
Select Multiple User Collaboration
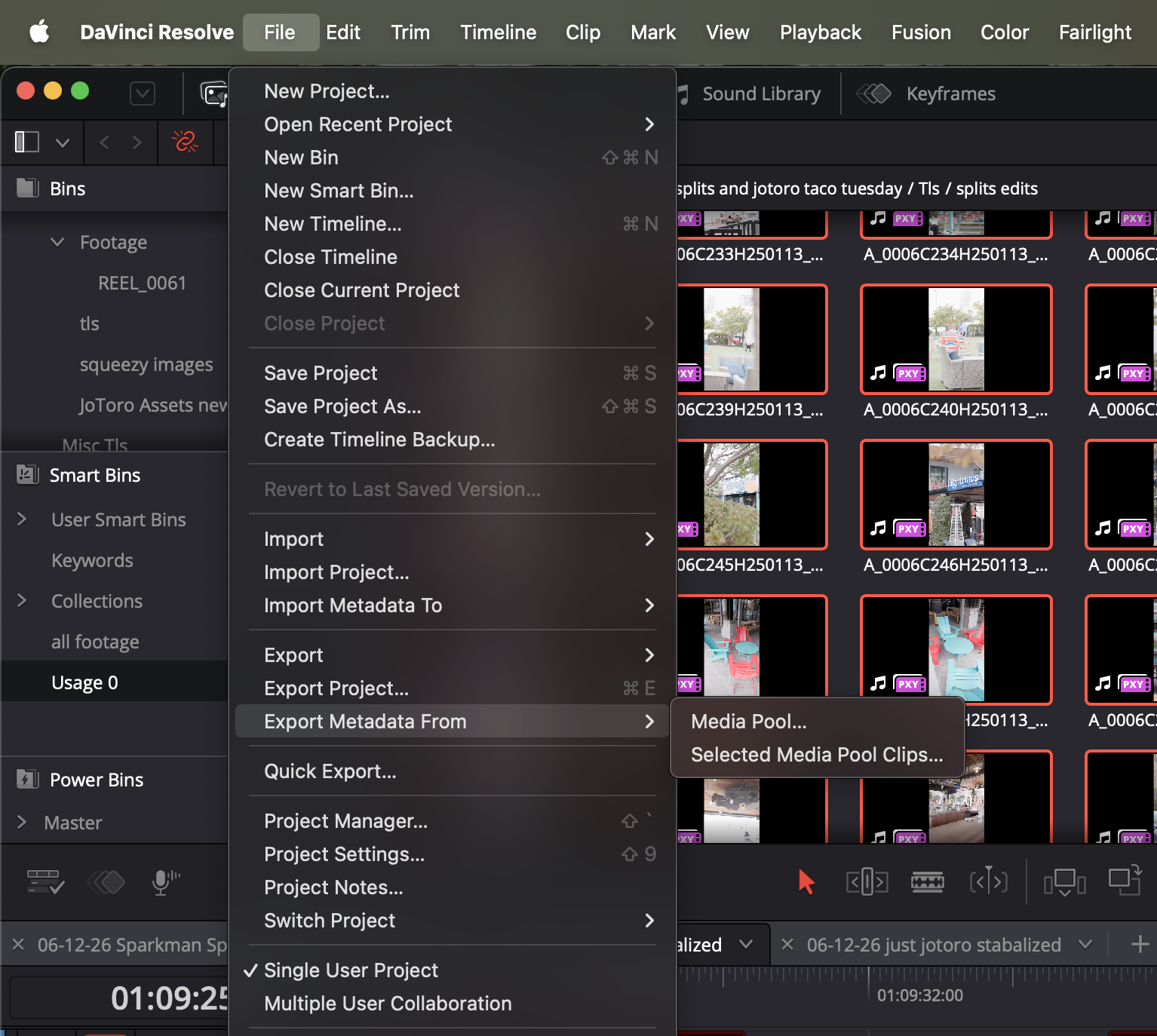pyautogui.click(x=453, y=1004)
